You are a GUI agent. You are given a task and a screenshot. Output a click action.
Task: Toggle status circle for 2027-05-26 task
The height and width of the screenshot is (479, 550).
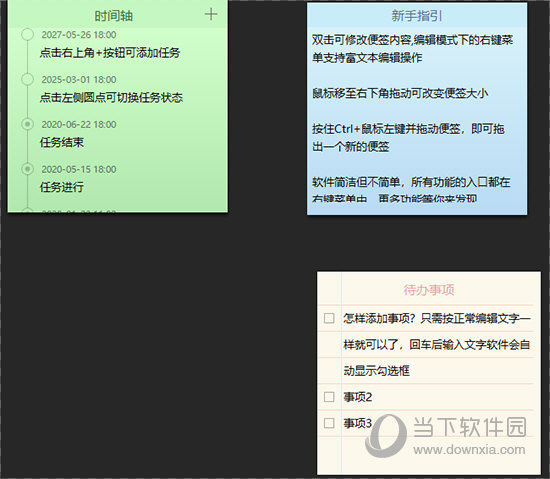click(27, 35)
